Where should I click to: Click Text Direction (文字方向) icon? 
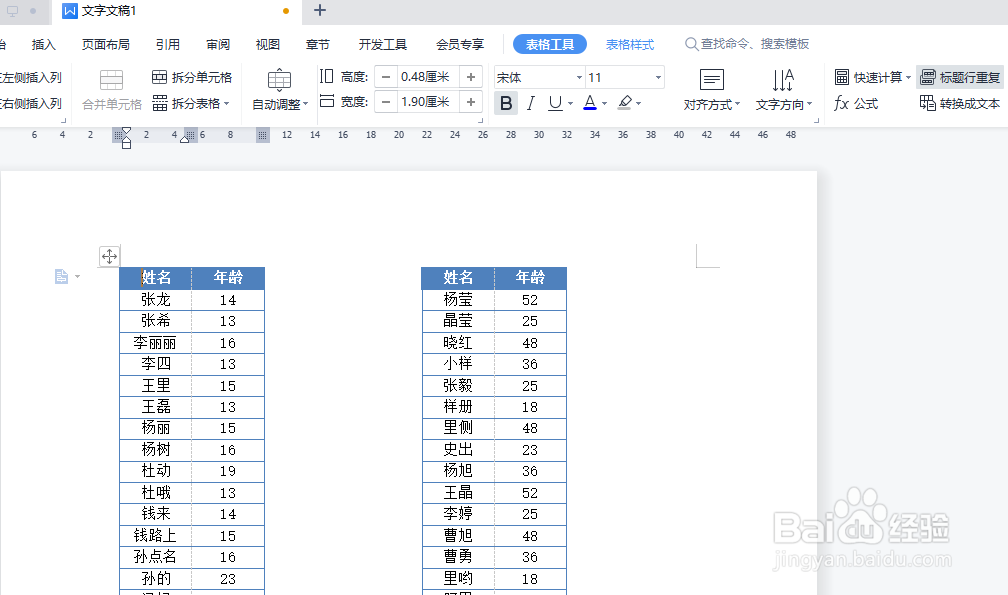785,88
